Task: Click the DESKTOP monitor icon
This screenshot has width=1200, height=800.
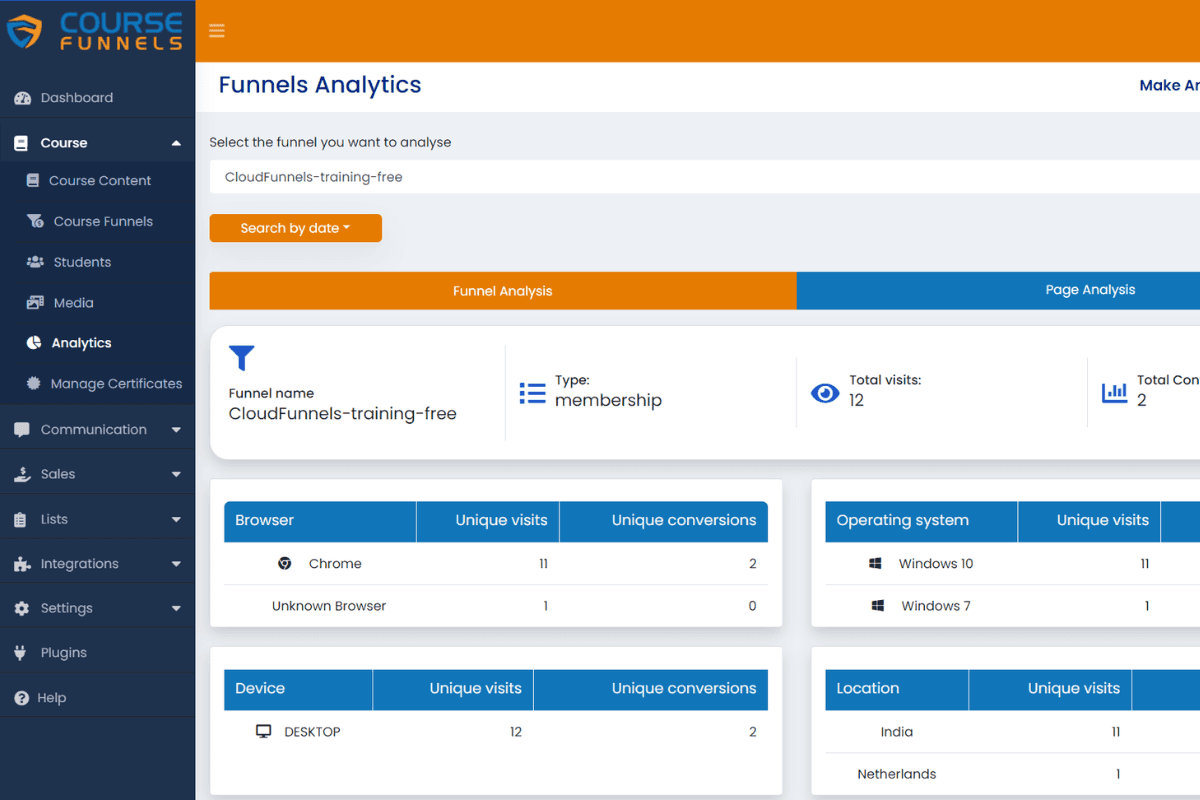Action: 264,732
